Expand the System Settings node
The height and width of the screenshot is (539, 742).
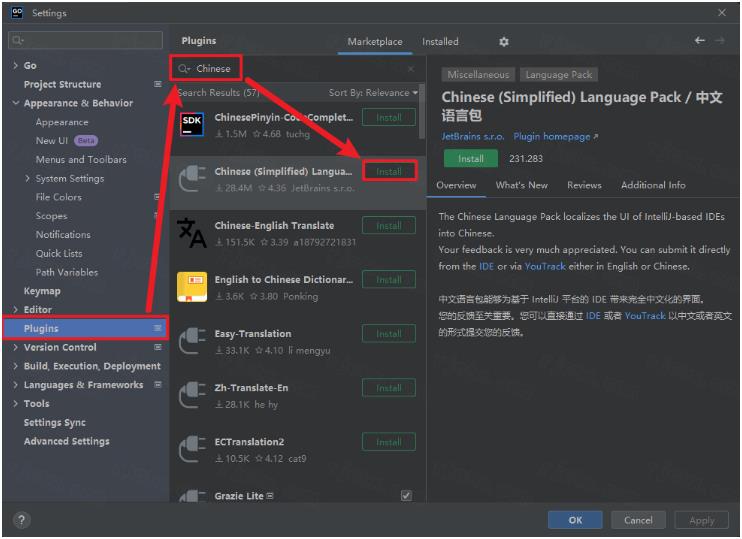coord(27,178)
